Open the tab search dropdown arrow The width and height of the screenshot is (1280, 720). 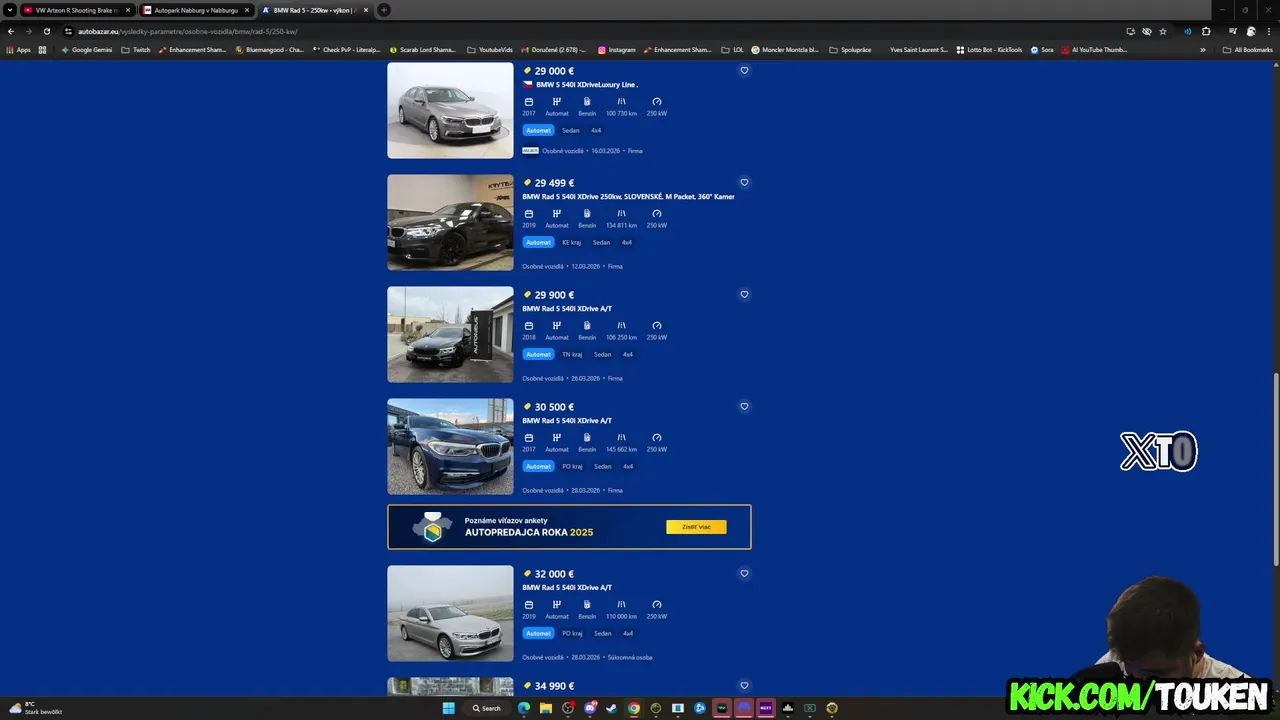[x=10, y=10]
